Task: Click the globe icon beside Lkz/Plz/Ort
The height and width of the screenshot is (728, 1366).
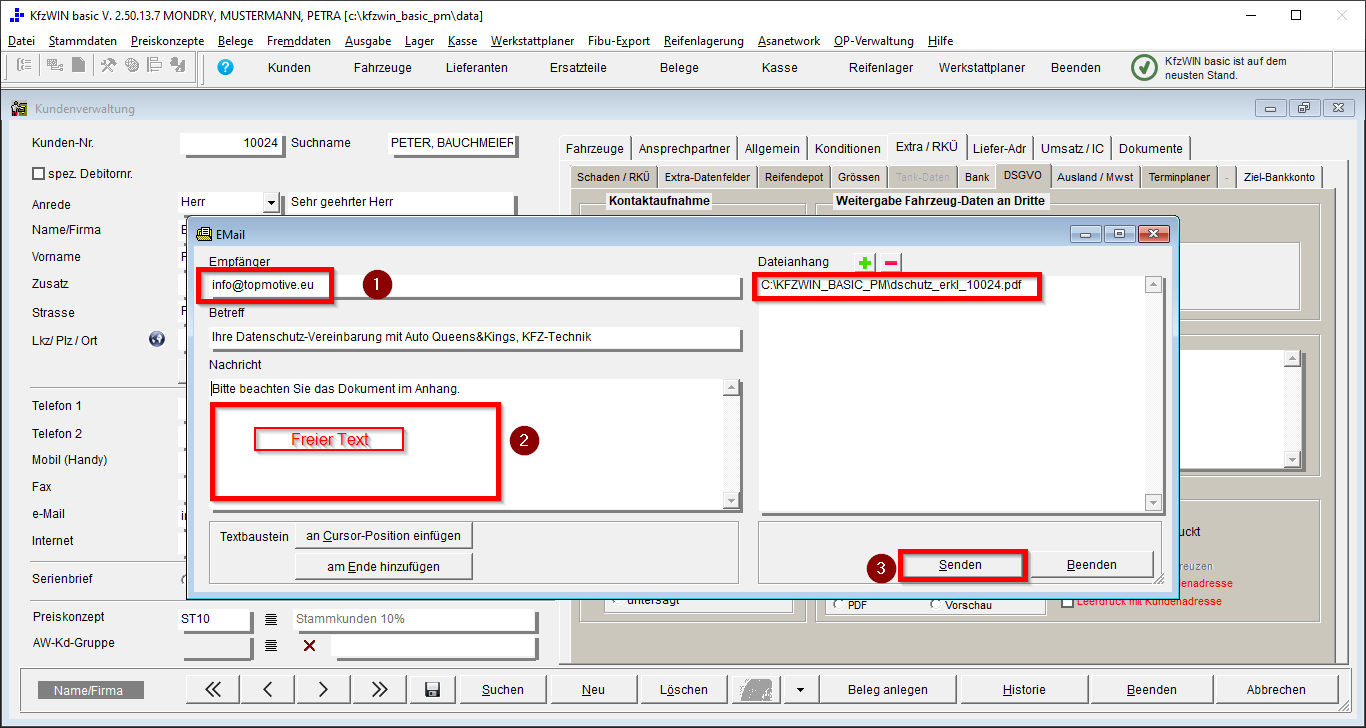Action: click(x=156, y=339)
